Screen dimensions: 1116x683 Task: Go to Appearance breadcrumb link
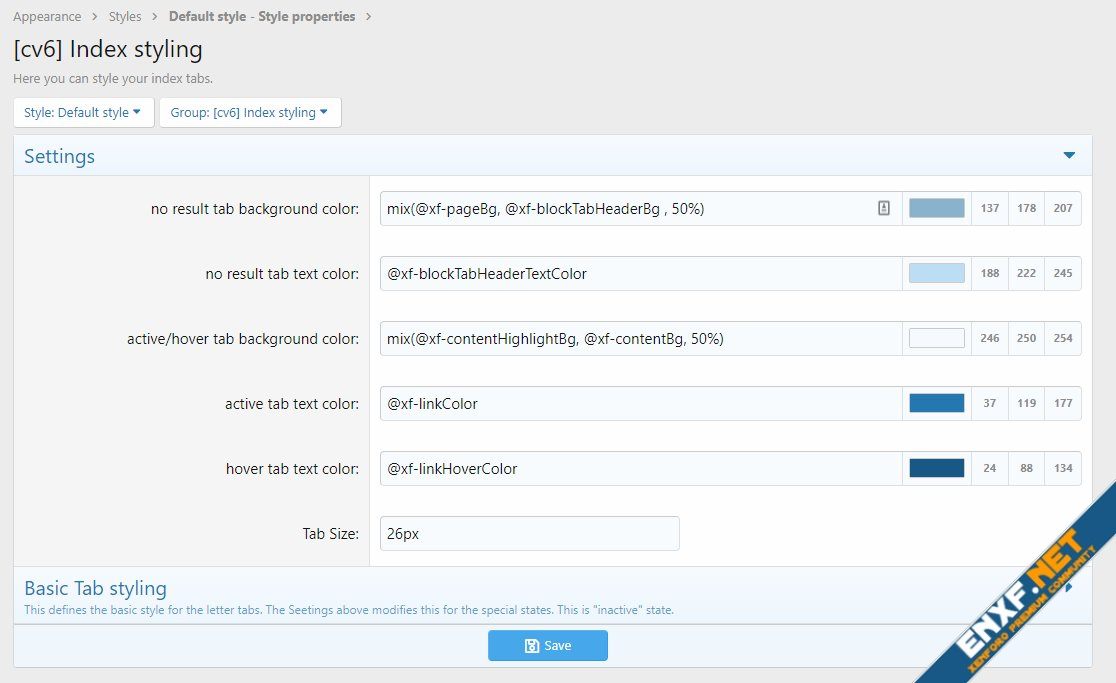(x=47, y=17)
